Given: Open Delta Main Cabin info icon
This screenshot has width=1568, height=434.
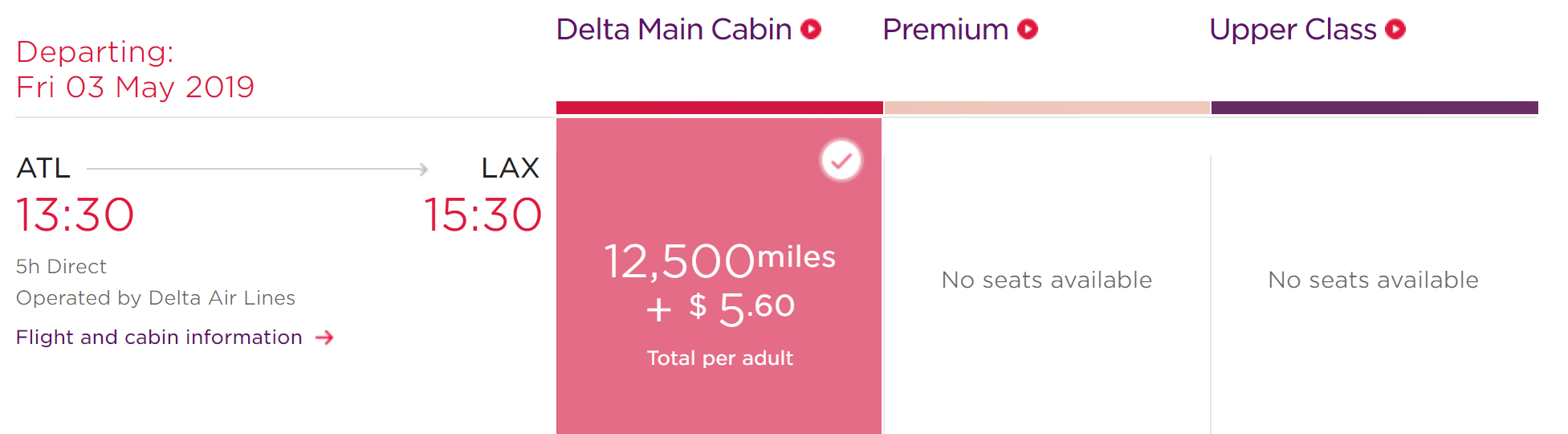Looking at the screenshot, I should 812,30.
